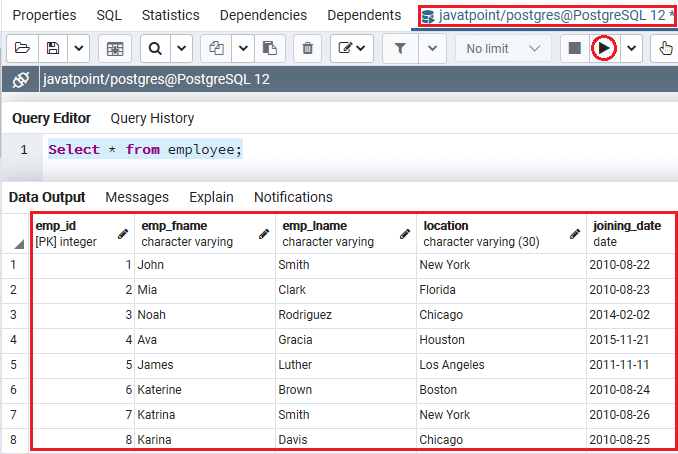Open the Statistics tab

coord(170,15)
